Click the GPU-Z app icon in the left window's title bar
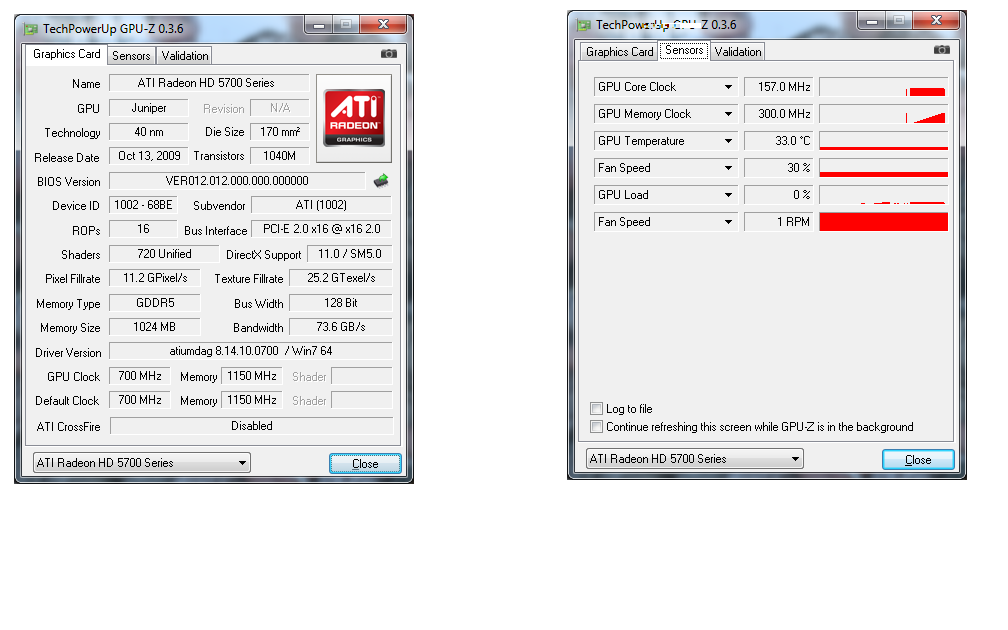The width and height of the screenshot is (1008, 630). pos(30,29)
